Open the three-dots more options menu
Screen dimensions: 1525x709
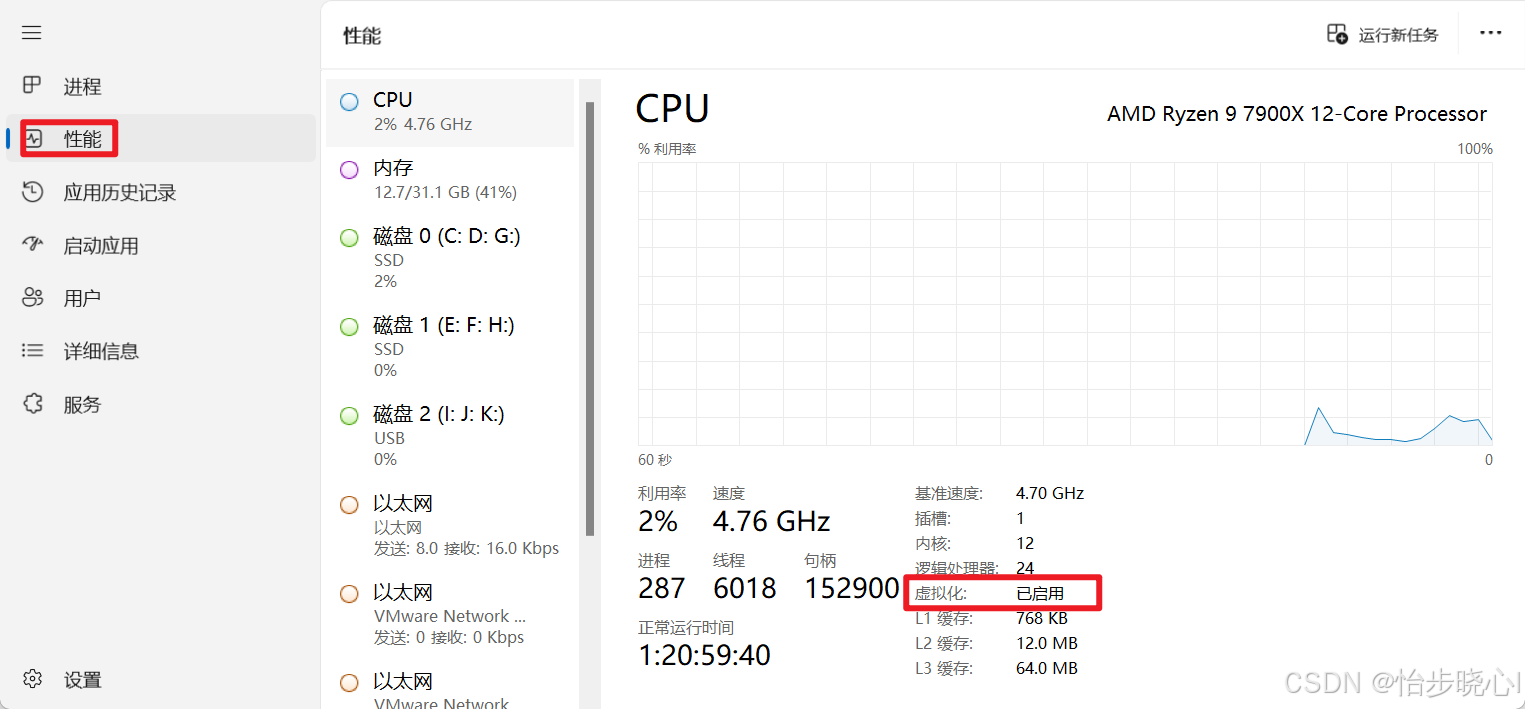pyautogui.click(x=1490, y=33)
